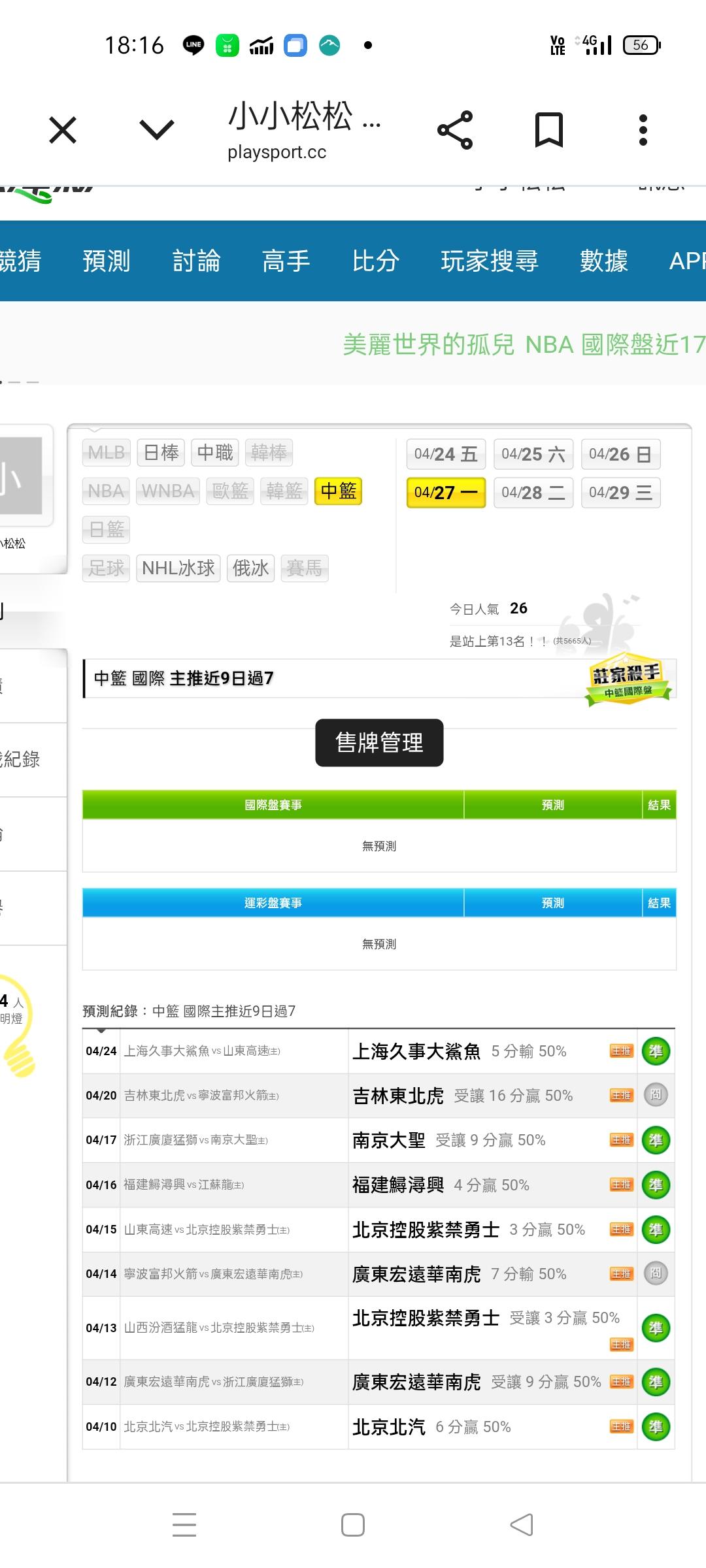Bookmark this page with bookmark icon
Screen dimensions: 706x1568
[549, 129]
